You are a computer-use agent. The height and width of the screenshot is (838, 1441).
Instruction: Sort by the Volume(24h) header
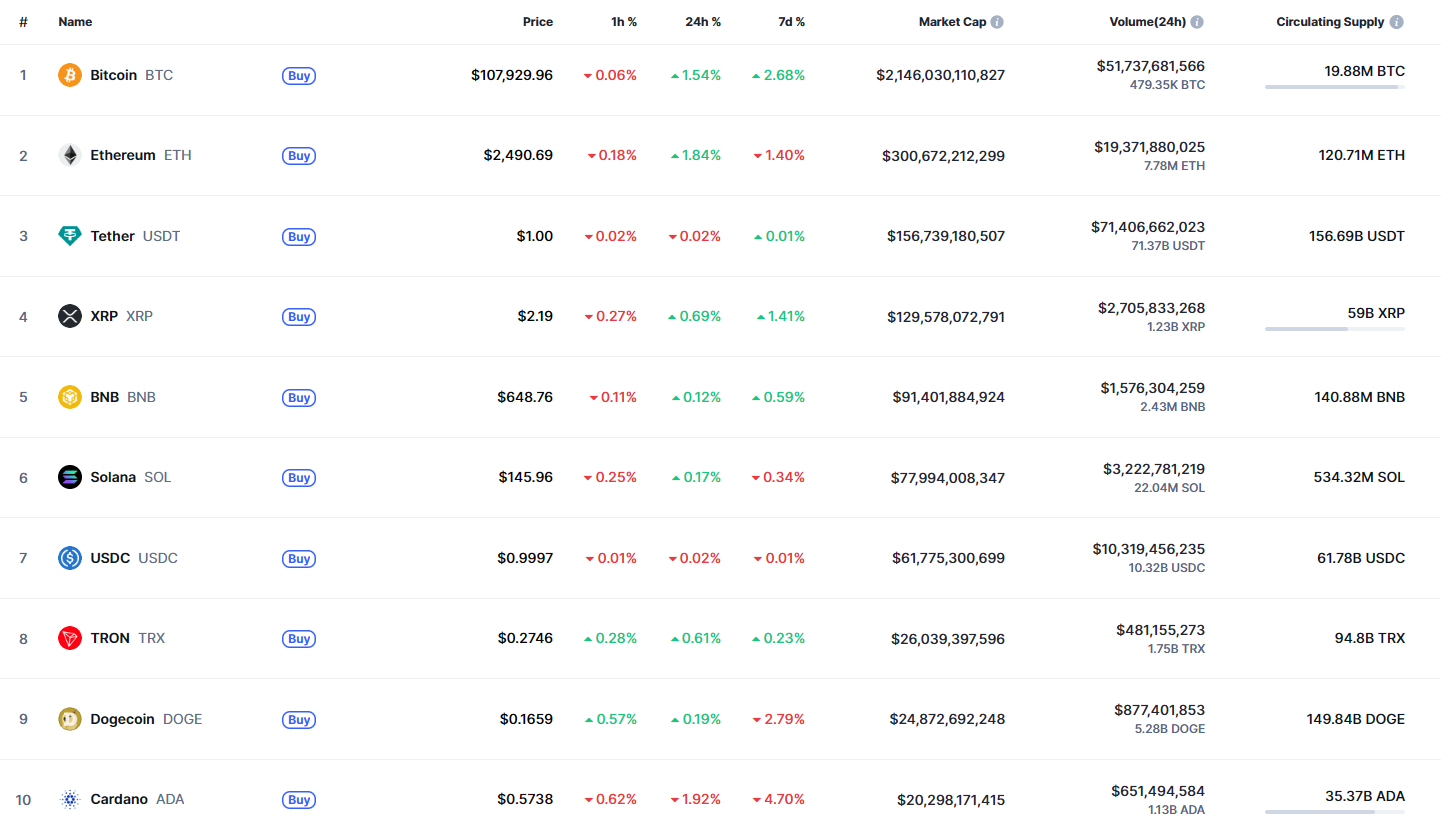pyautogui.click(x=1147, y=22)
